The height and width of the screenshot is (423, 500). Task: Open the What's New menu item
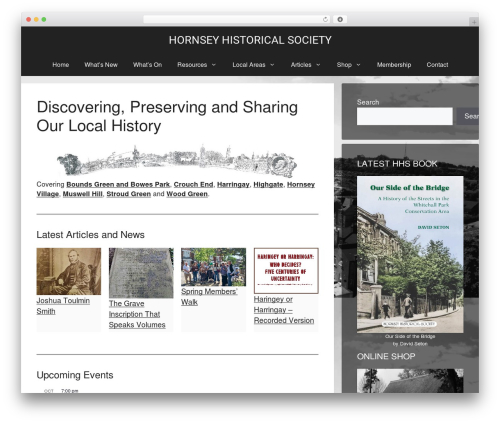pyautogui.click(x=101, y=65)
